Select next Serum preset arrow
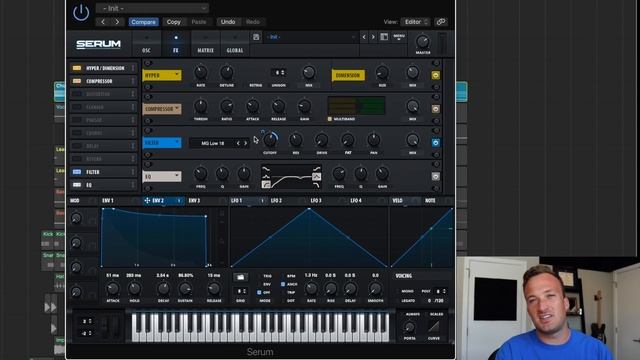The height and width of the screenshot is (360, 640). [373, 37]
